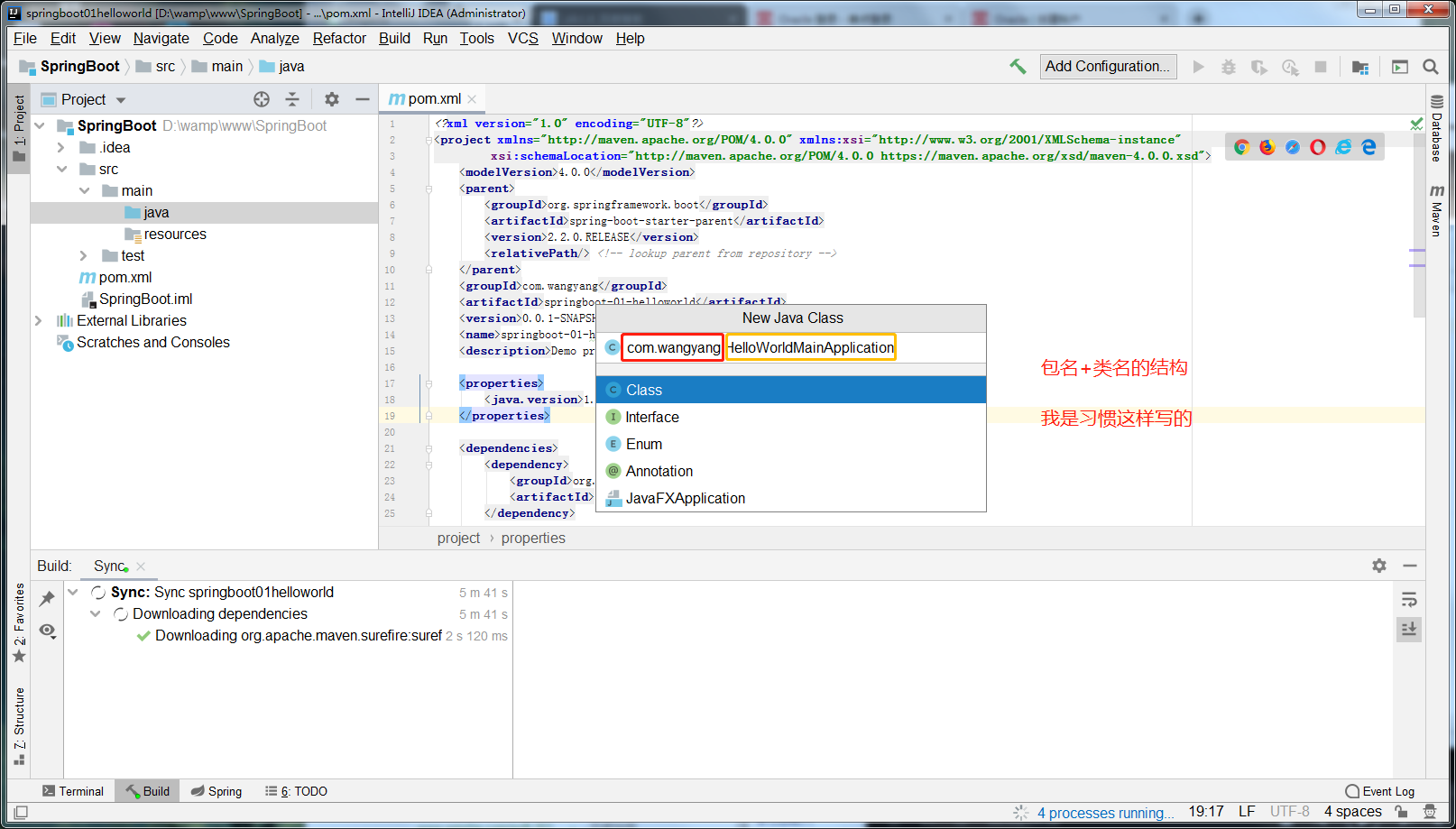Click the Search Everywhere magnifier icon
Screen dimensions: 1456x829
pyautogui.click(x=1431, y=67)
